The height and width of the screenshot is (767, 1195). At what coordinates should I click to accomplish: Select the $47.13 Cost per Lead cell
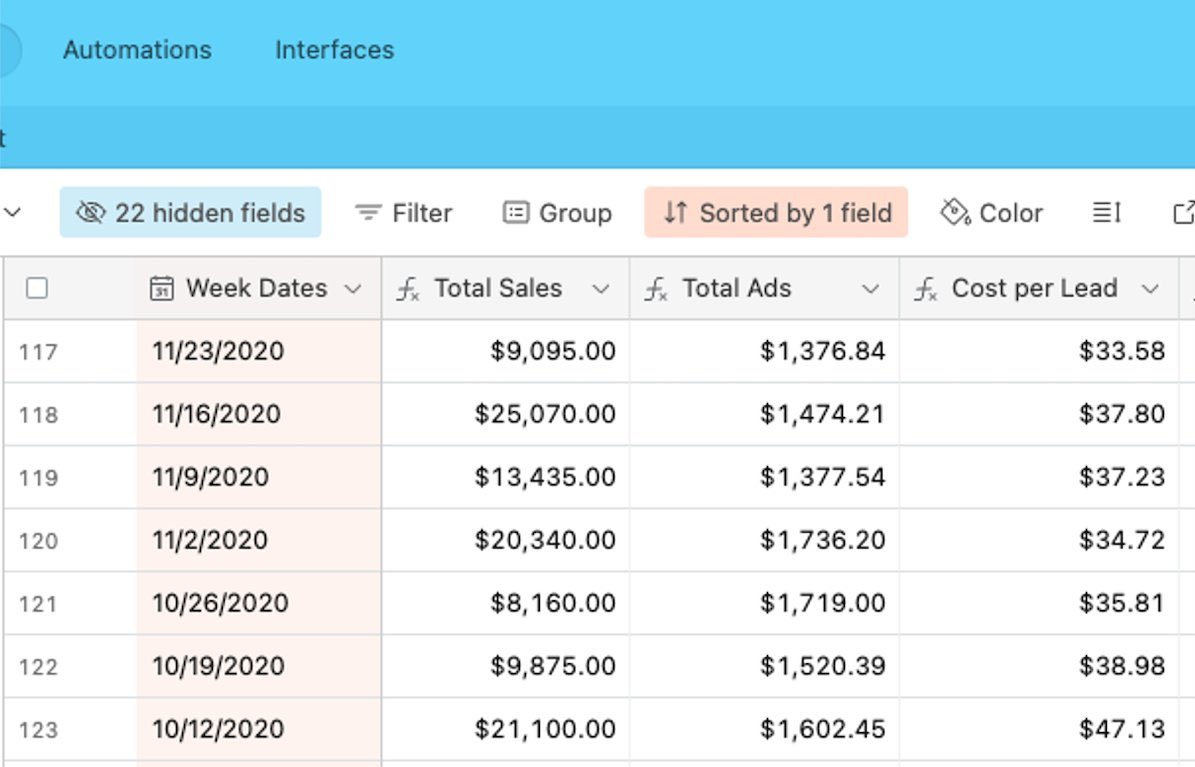1039,730
